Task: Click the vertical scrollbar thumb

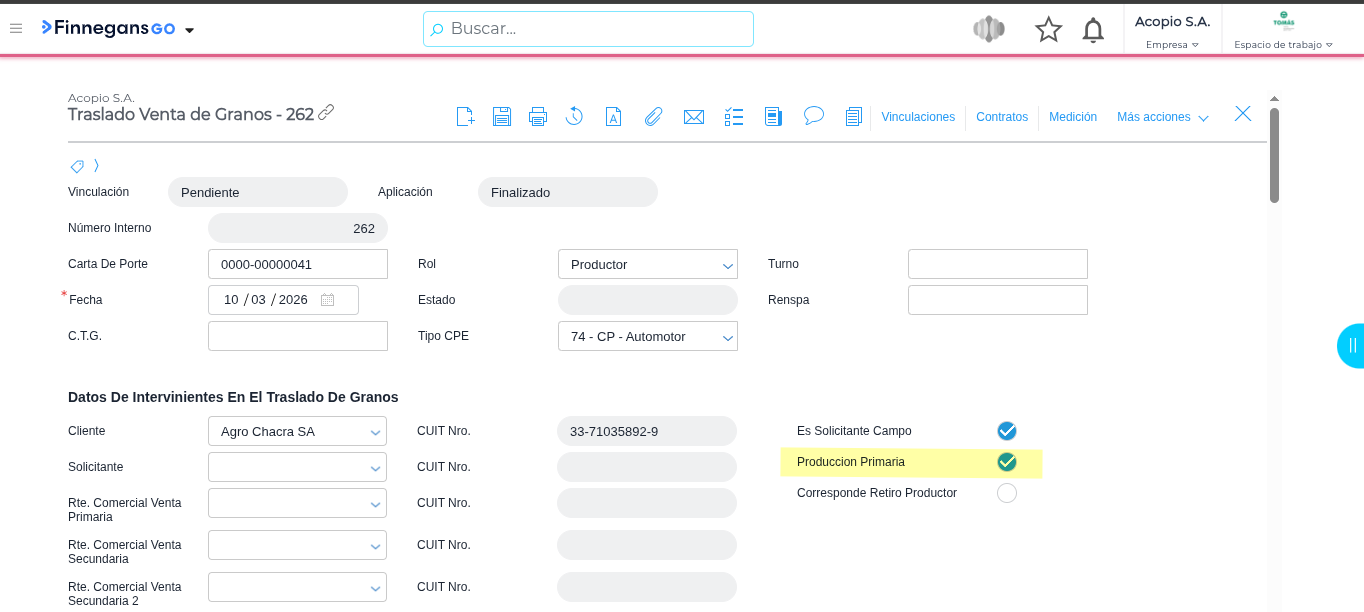Action: pos(1274,155)
